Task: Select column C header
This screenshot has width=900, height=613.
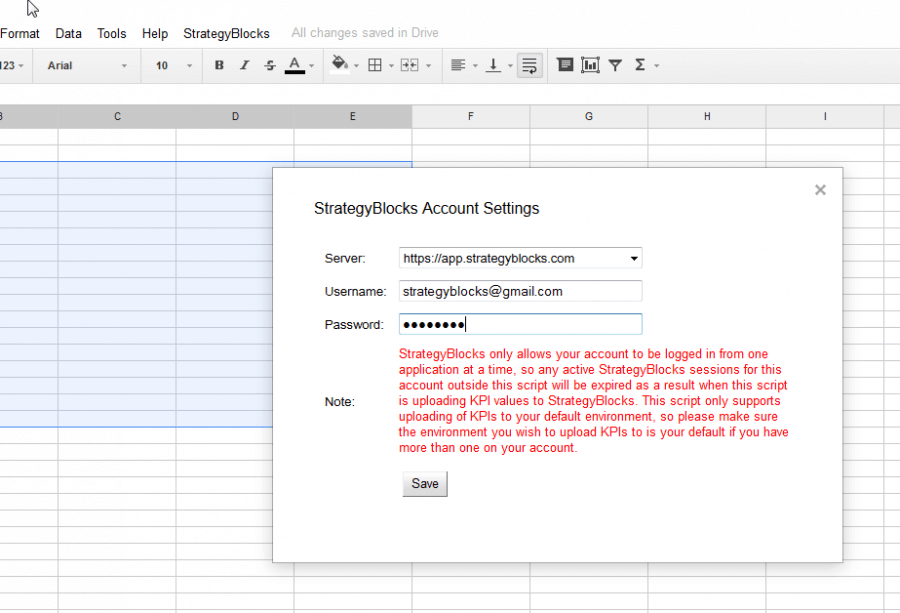Action: [117, 117]
